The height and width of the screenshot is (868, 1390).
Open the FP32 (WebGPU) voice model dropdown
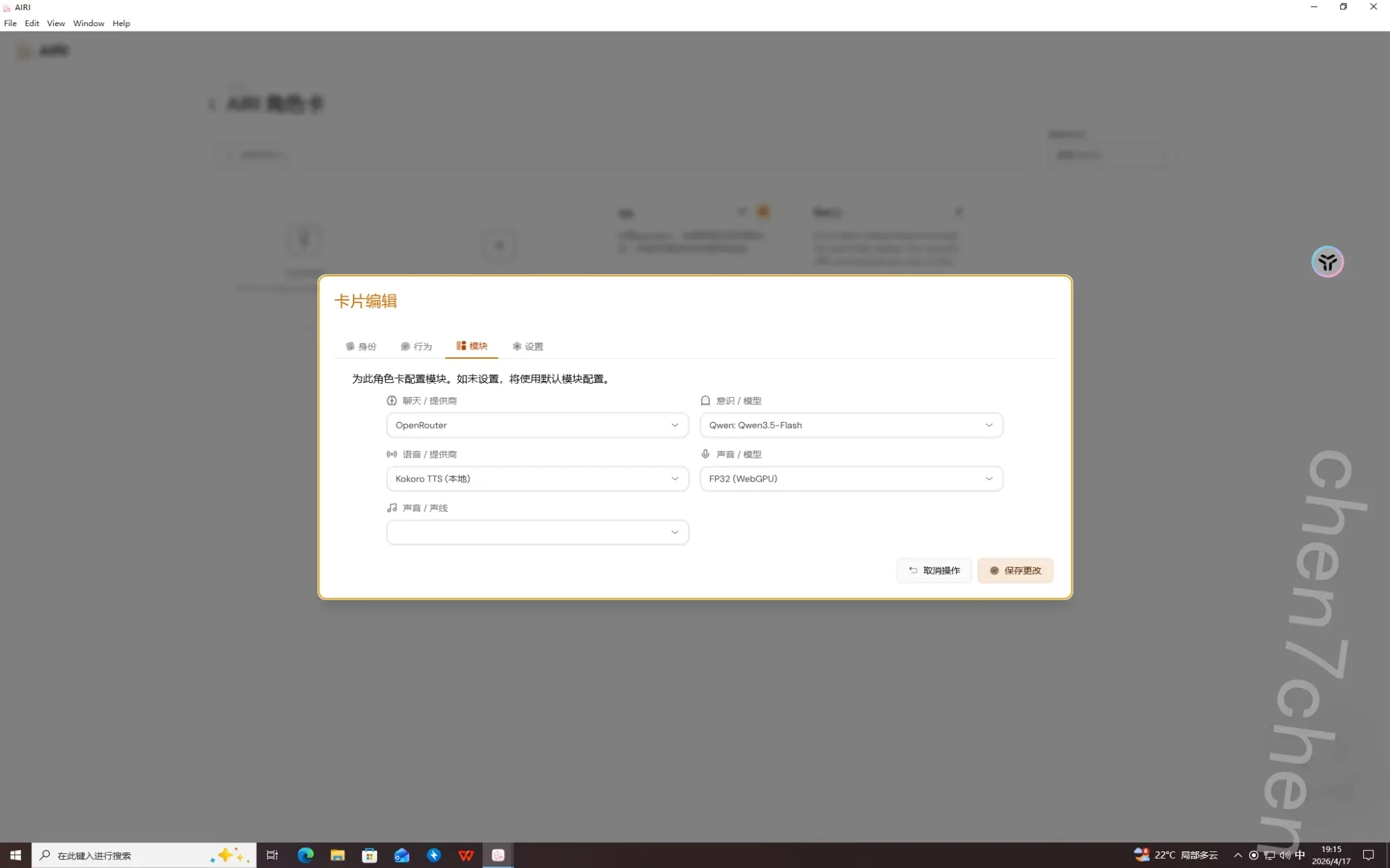point(851,478)
